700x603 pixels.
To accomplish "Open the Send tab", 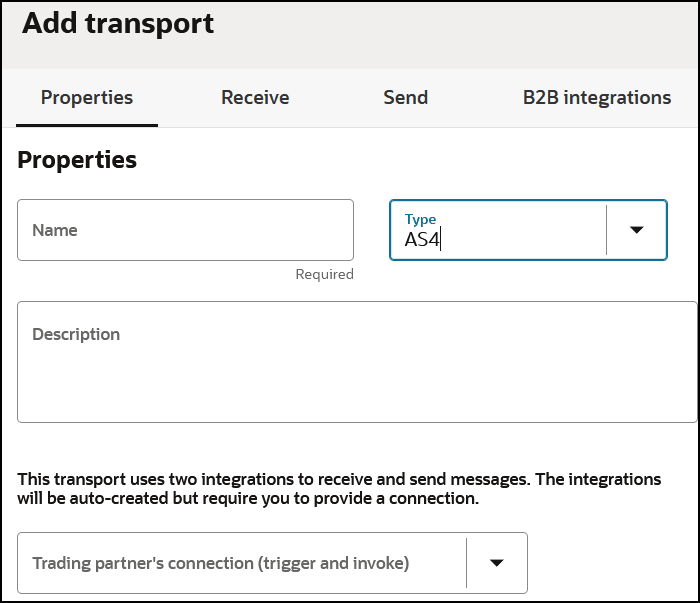I will coord(405,98).
